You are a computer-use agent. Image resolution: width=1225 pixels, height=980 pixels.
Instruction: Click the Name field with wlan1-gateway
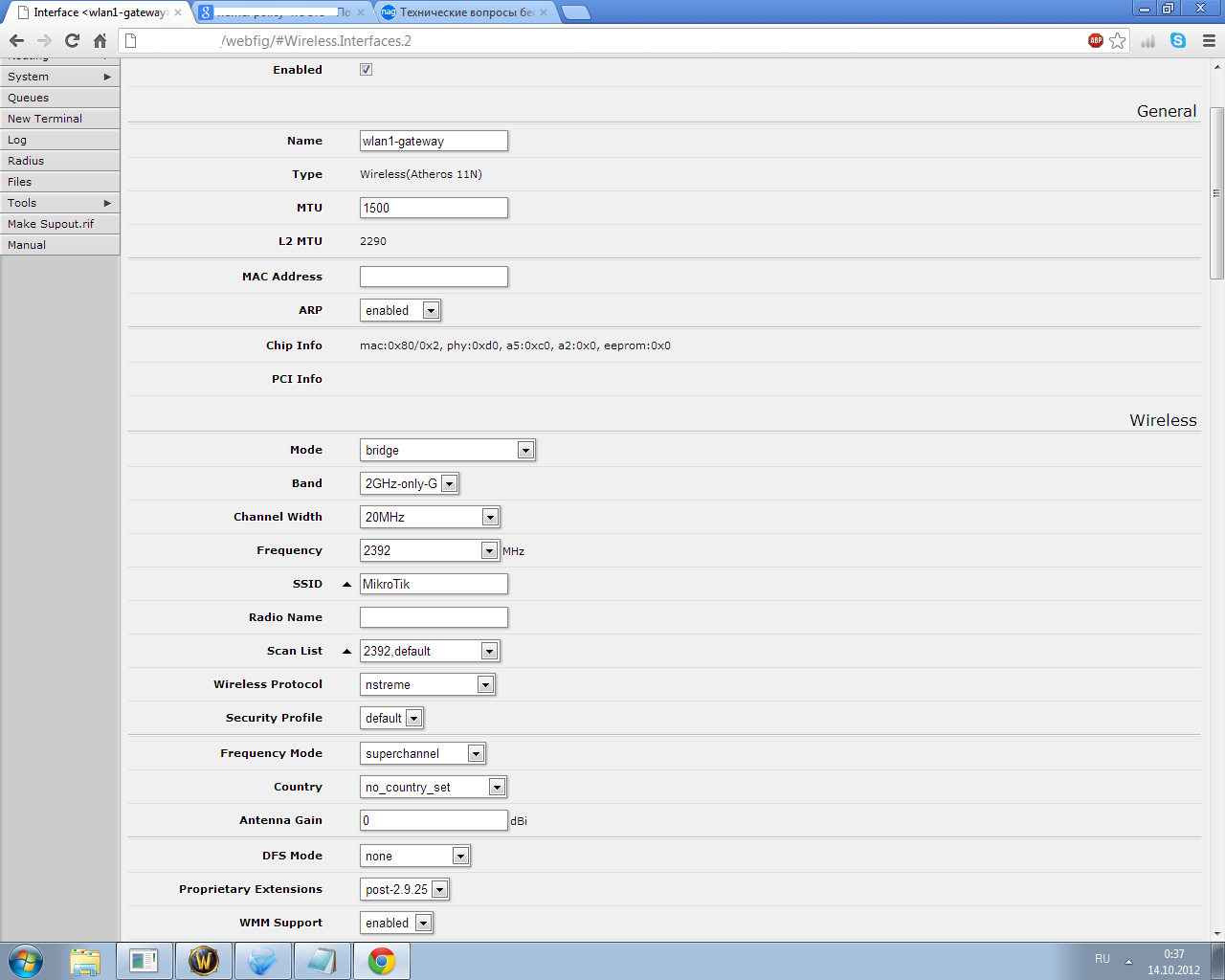coord(434,141)
